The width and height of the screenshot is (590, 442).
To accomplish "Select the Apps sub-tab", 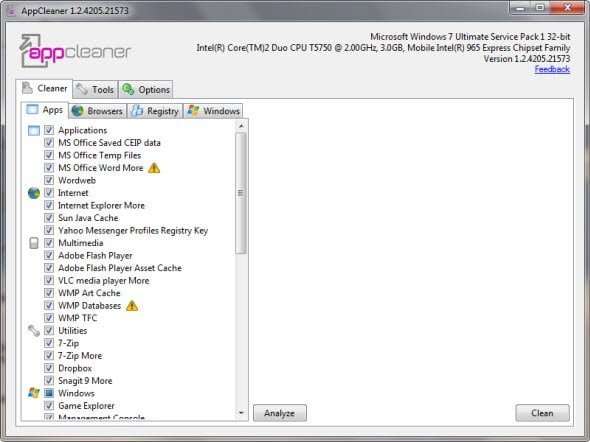I will tap(45, 110).
